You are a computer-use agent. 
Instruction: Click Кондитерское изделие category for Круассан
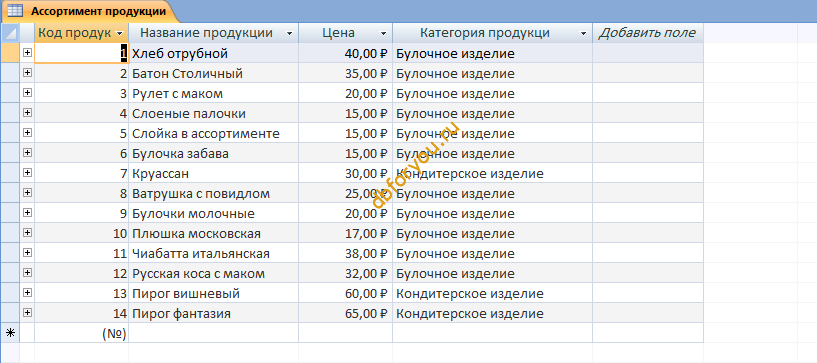coord(492,173)
